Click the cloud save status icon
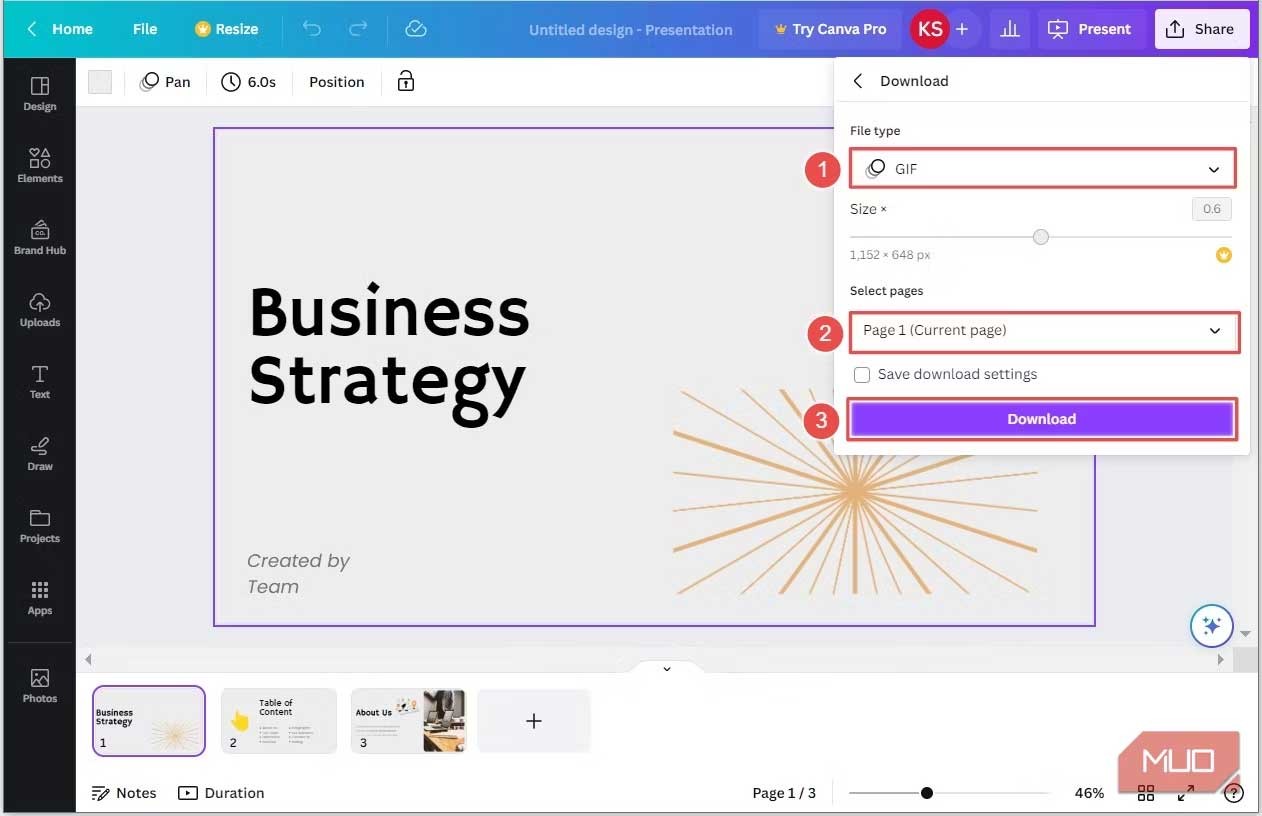Screen dimensions: 1262x816 point(416,29)
